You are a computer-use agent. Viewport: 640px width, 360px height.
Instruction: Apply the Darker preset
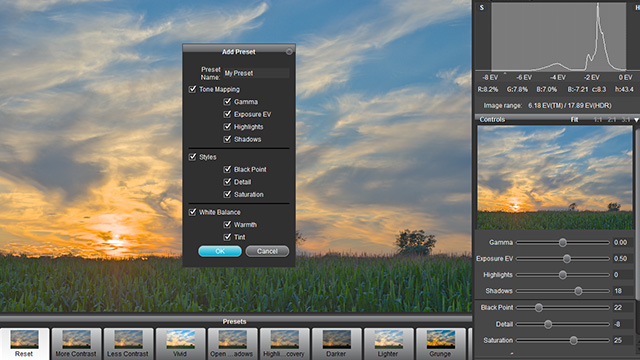point(336,344)
